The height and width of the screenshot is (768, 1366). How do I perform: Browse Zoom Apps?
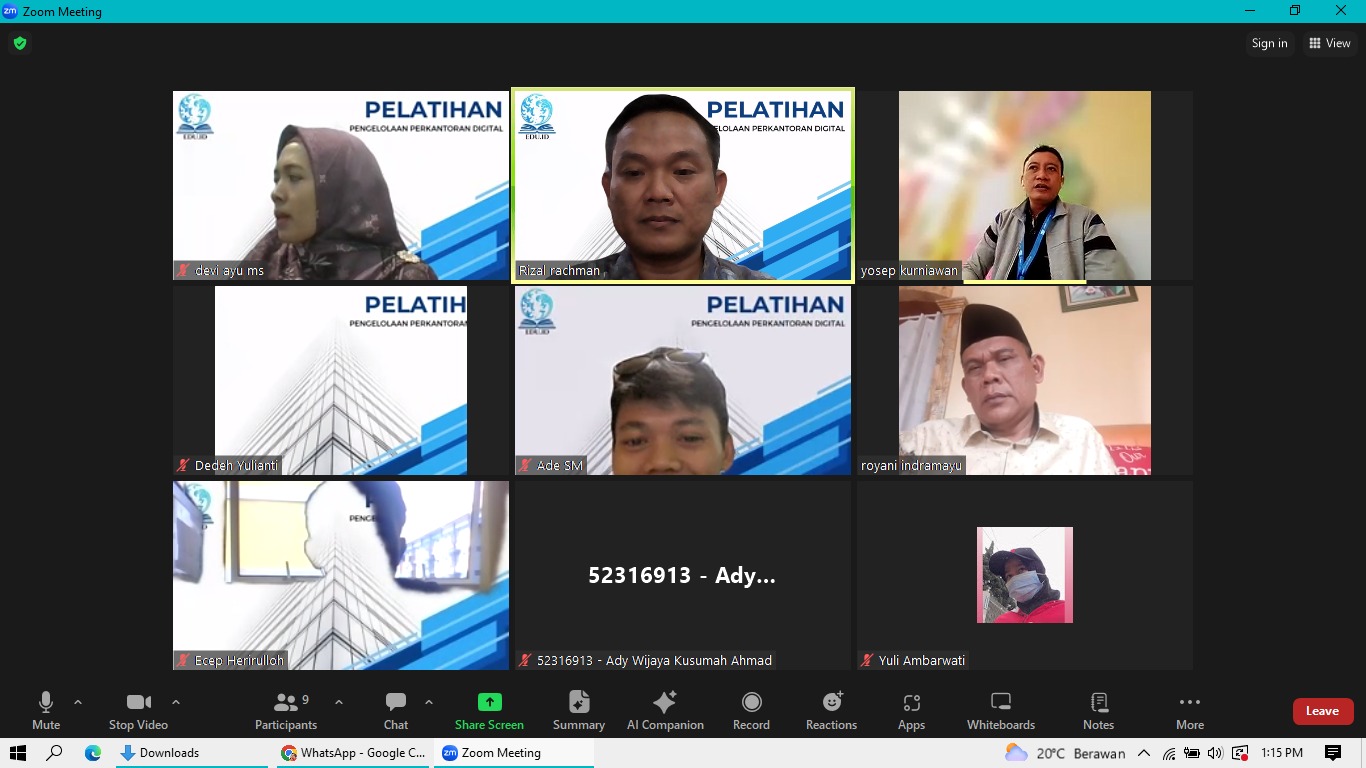tap(911, 710)
